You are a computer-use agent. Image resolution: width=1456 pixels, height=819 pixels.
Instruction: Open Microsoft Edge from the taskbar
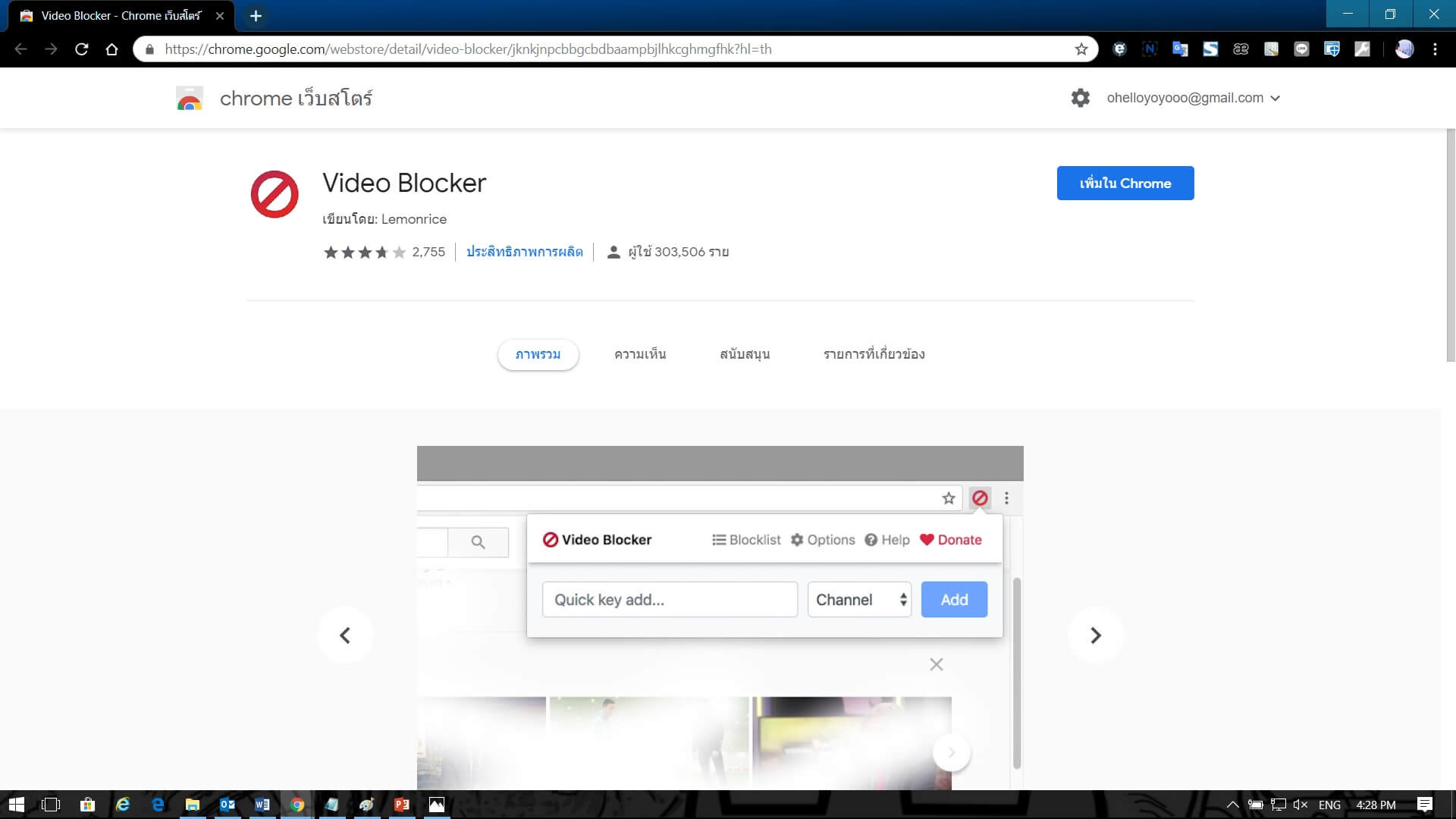[x=158, y=805]
